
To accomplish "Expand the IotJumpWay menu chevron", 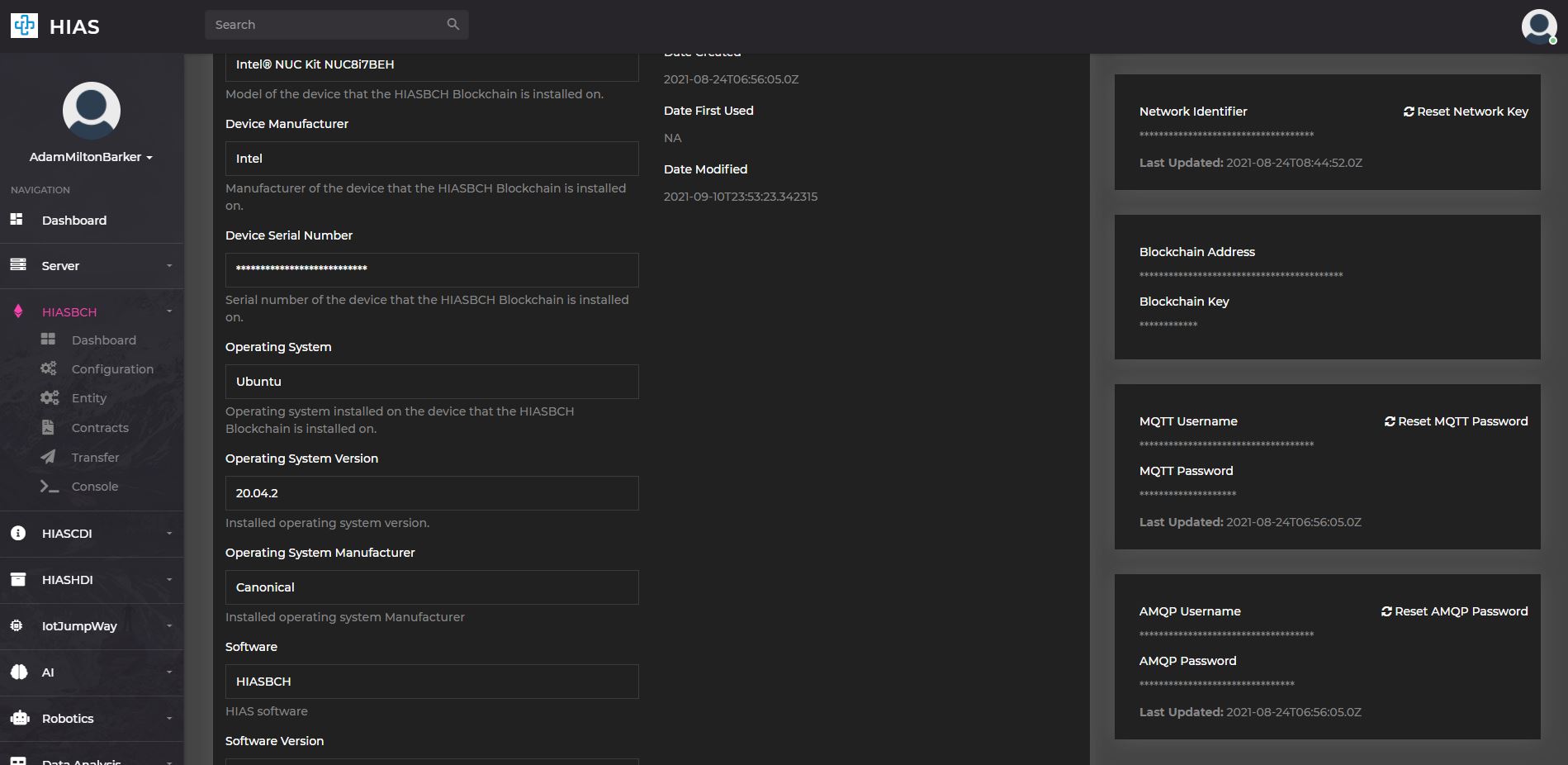I will click(169, 626).
